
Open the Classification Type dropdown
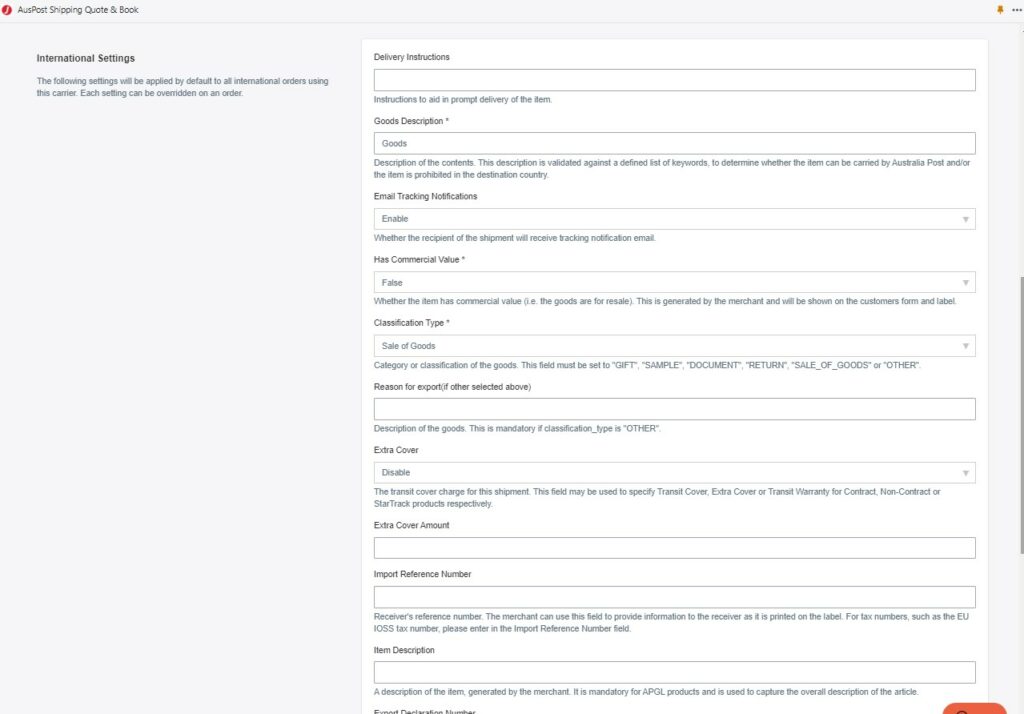pos(675,346)
